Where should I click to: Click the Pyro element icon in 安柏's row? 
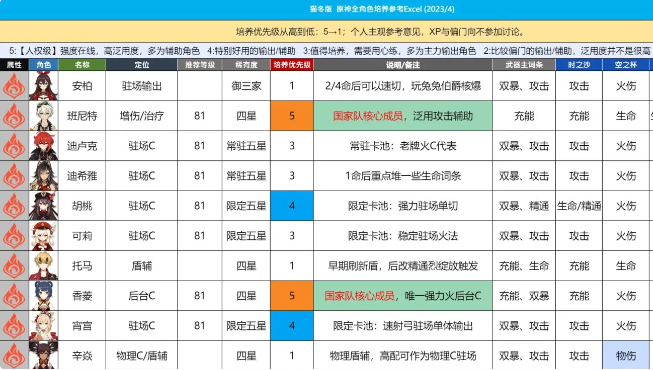(14, 86)
